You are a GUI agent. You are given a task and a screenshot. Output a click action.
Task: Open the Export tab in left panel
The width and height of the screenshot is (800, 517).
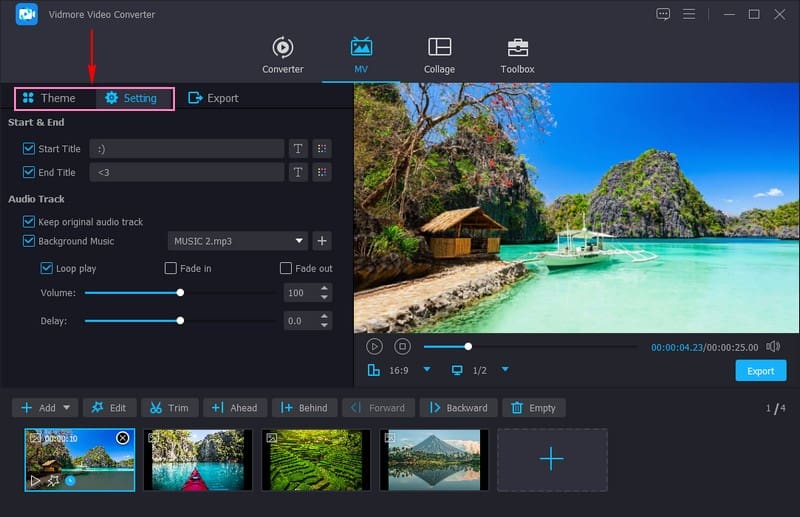point(213,98)
